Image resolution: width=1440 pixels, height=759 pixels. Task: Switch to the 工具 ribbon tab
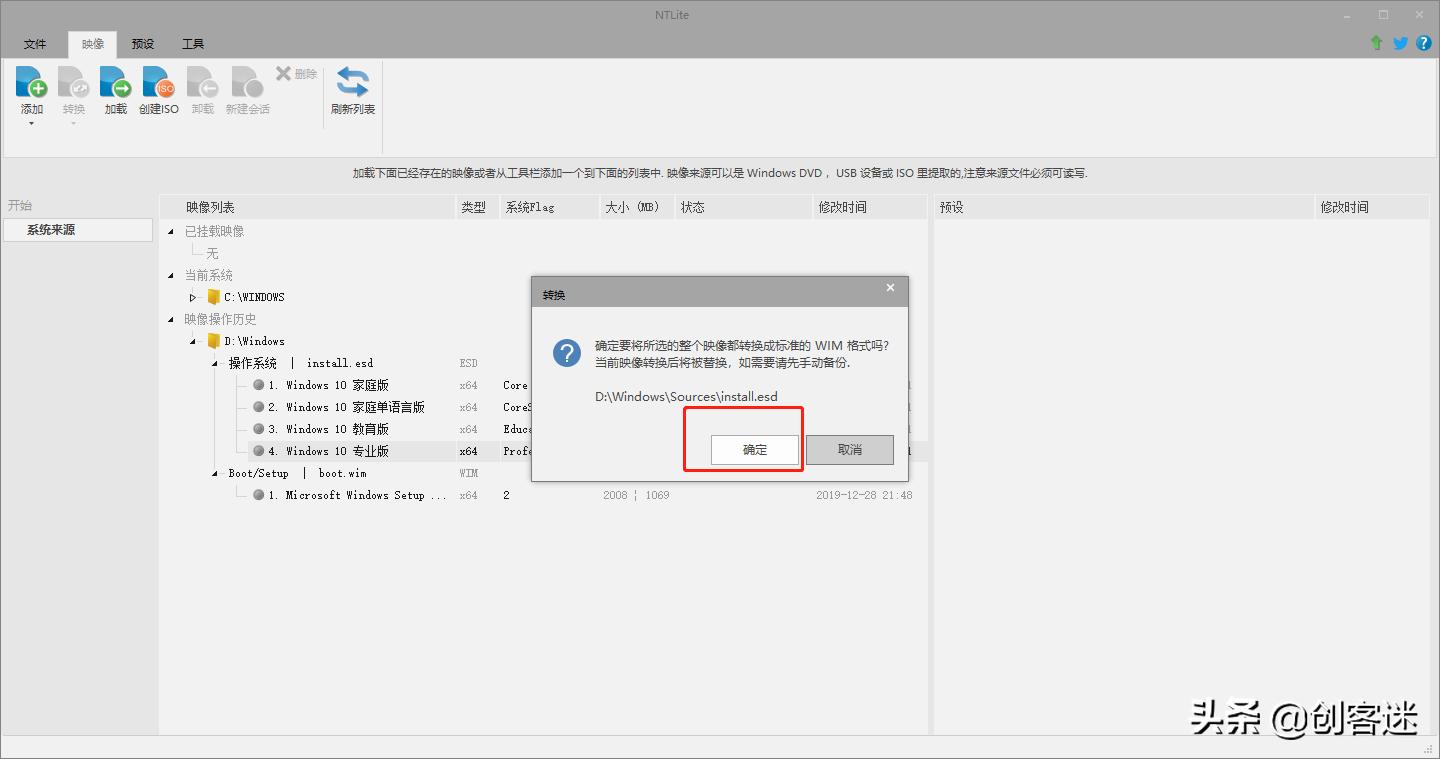[192, 44]
